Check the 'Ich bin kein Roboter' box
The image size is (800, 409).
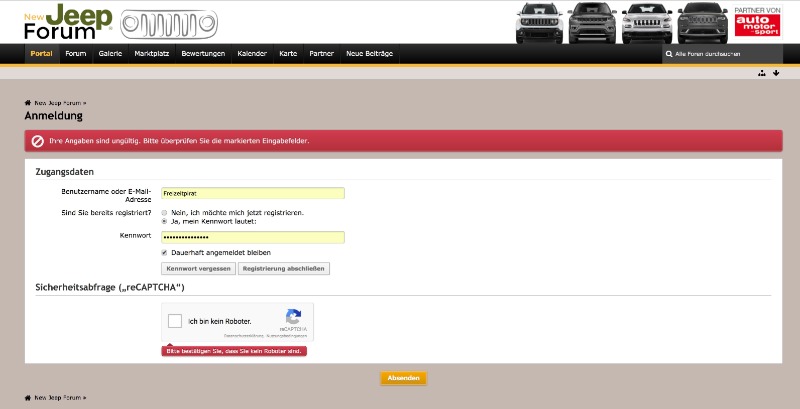point(175,321)
